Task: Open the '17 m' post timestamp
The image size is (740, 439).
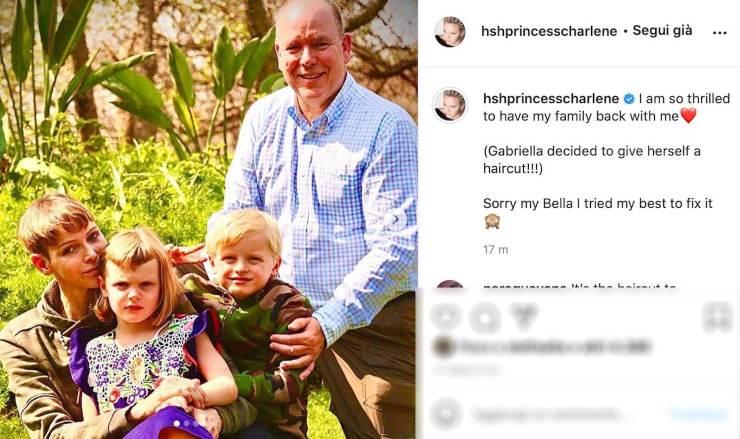Action: point(496,250)
